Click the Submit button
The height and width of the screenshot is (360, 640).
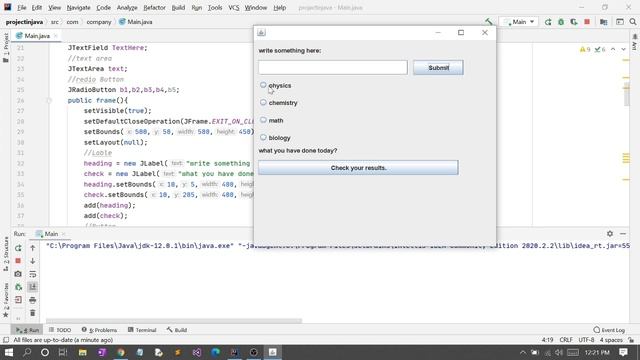(x=438, y=68)
